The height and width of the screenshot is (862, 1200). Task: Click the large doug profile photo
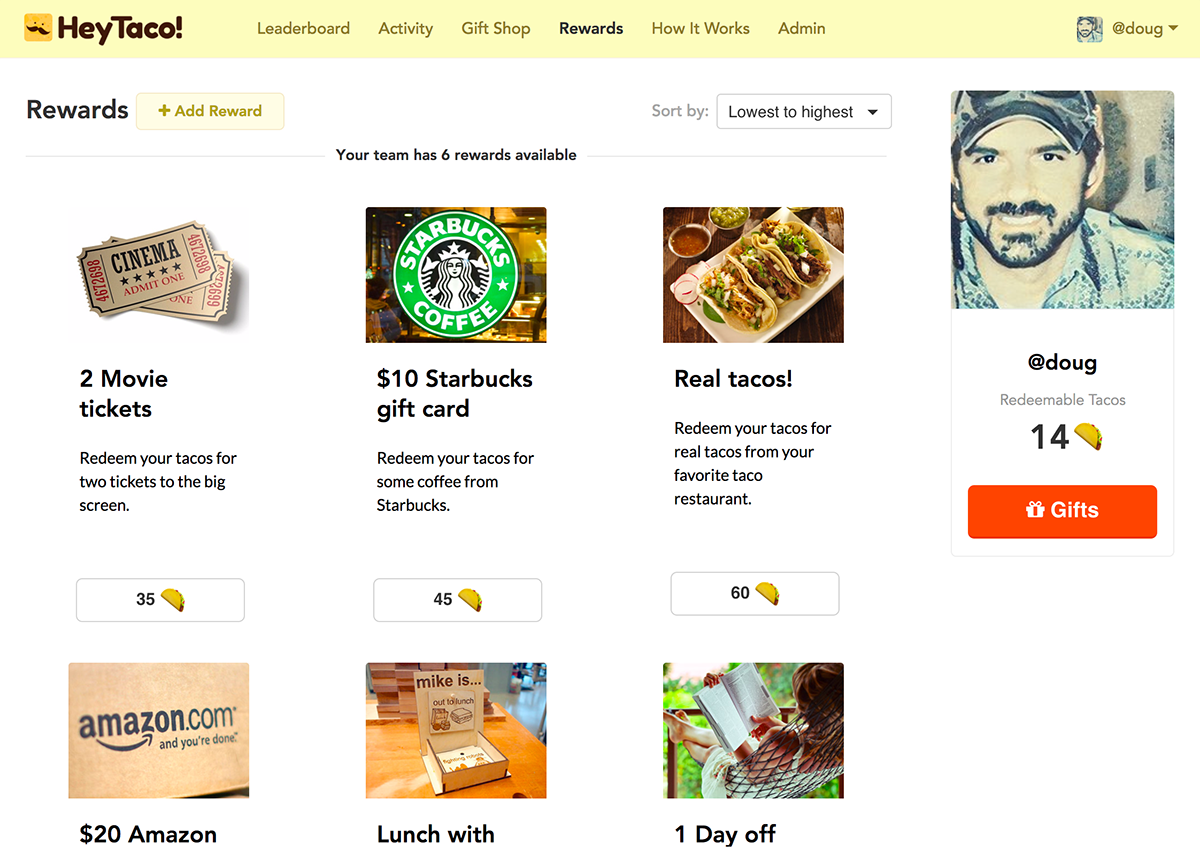pyautogui.click(x=1062, y=200)
